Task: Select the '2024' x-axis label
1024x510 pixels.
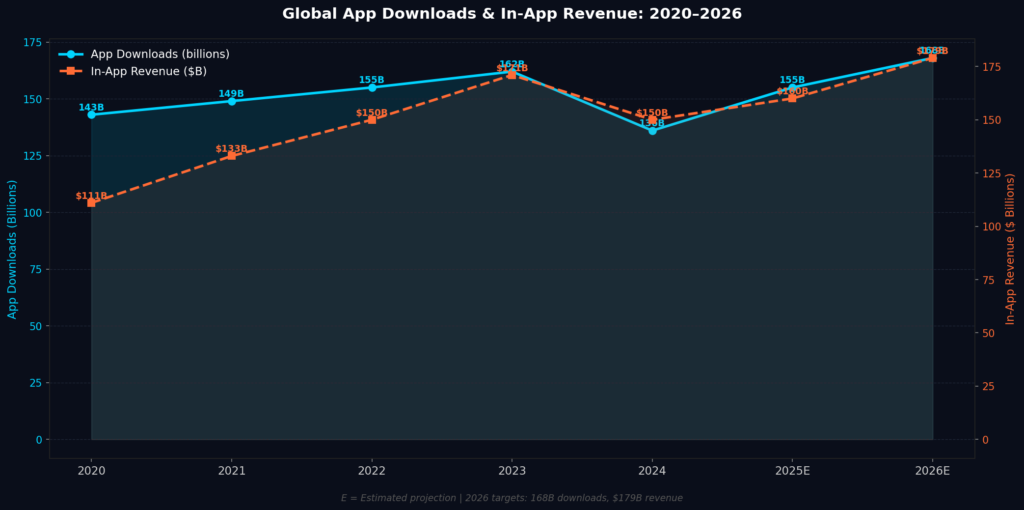Action: point(652,471)
